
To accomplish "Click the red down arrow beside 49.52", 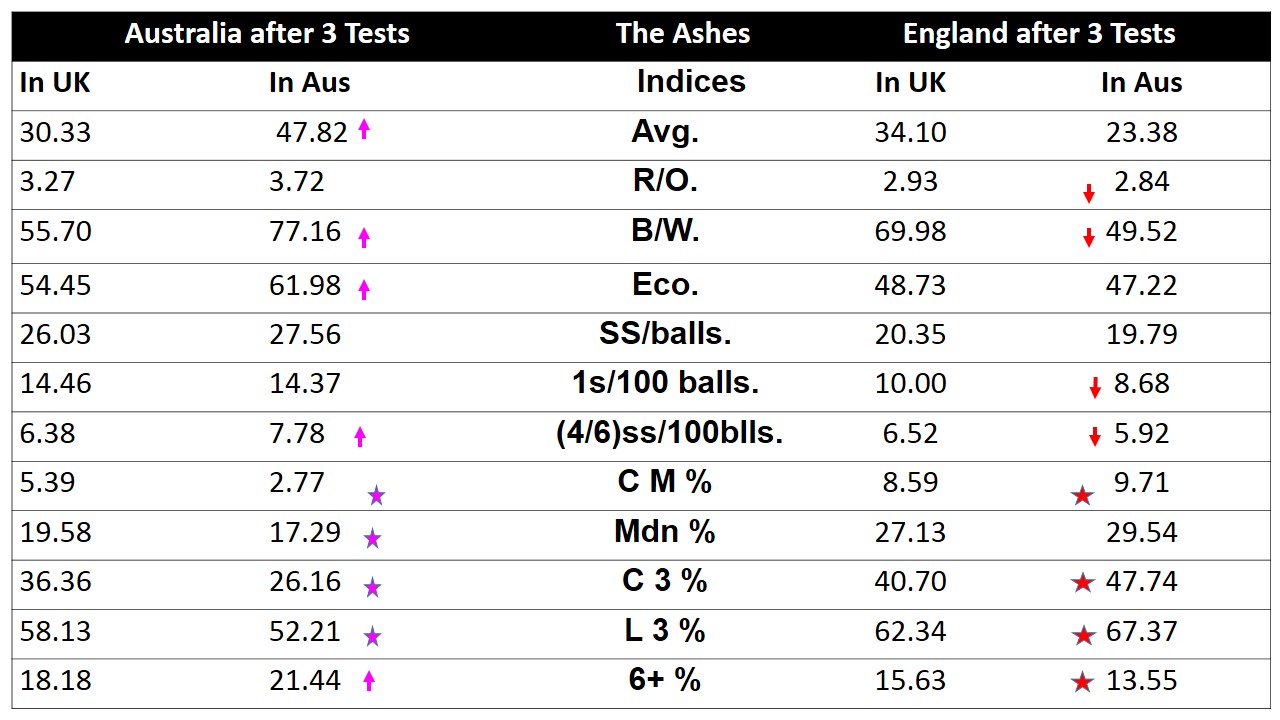I will [1089, 237].
